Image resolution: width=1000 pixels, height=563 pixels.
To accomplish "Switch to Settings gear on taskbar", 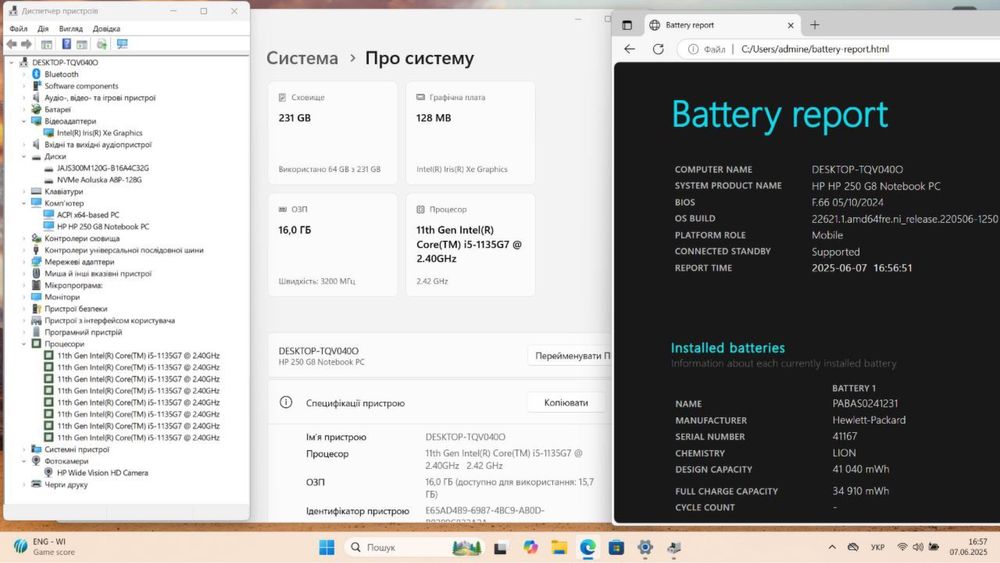I will point(645,547).
